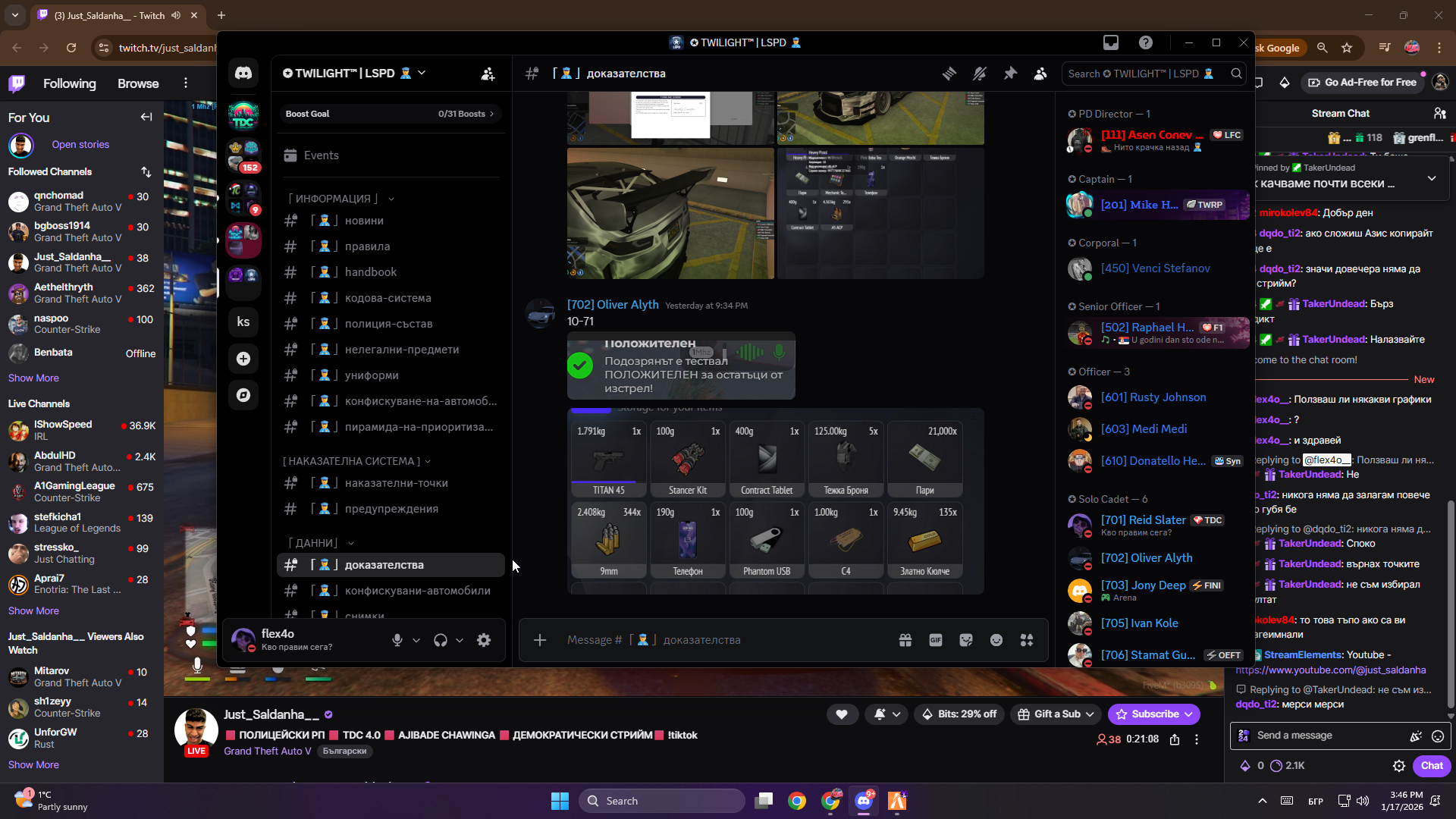Open Discord user settings gear
Viewport: 1456px width, 819px height.
click(484, 640)
